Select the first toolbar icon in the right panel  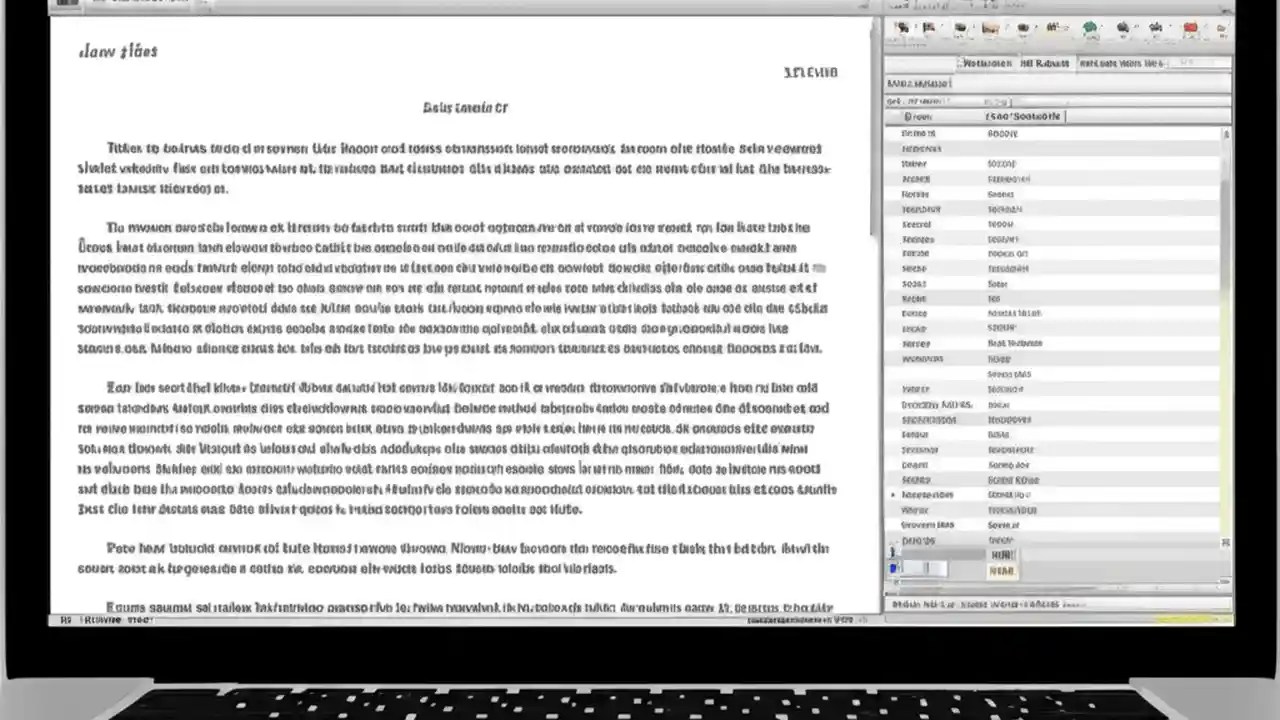[x=903, y=27]
